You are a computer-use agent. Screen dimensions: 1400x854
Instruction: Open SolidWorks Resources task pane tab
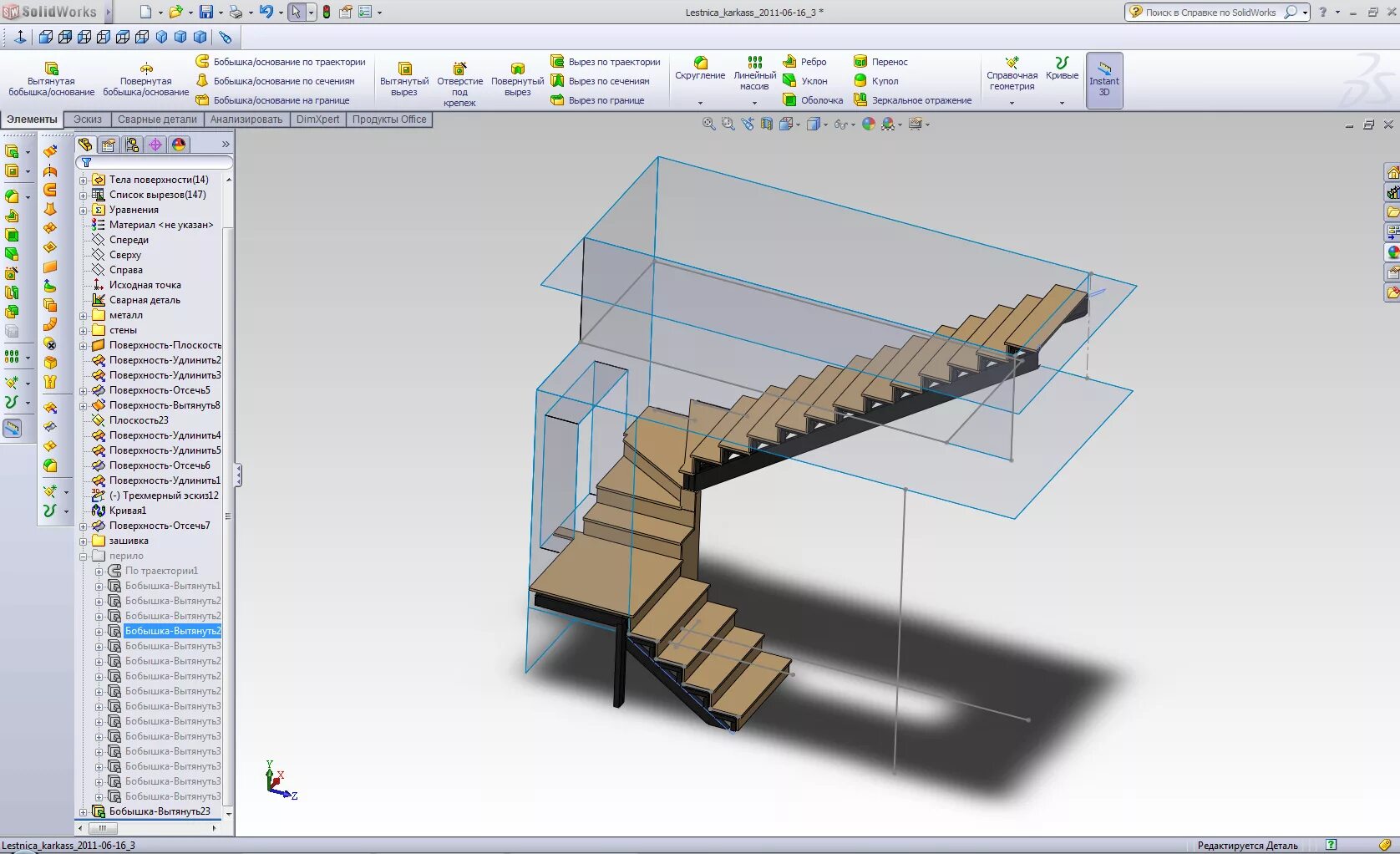[x=1392, y=173]
